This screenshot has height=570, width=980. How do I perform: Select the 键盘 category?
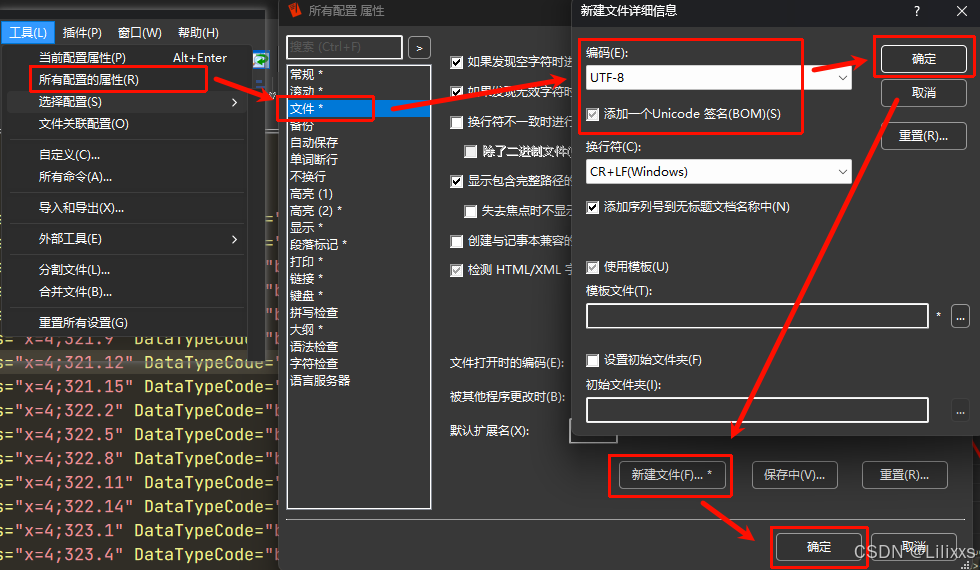point(359,296)
